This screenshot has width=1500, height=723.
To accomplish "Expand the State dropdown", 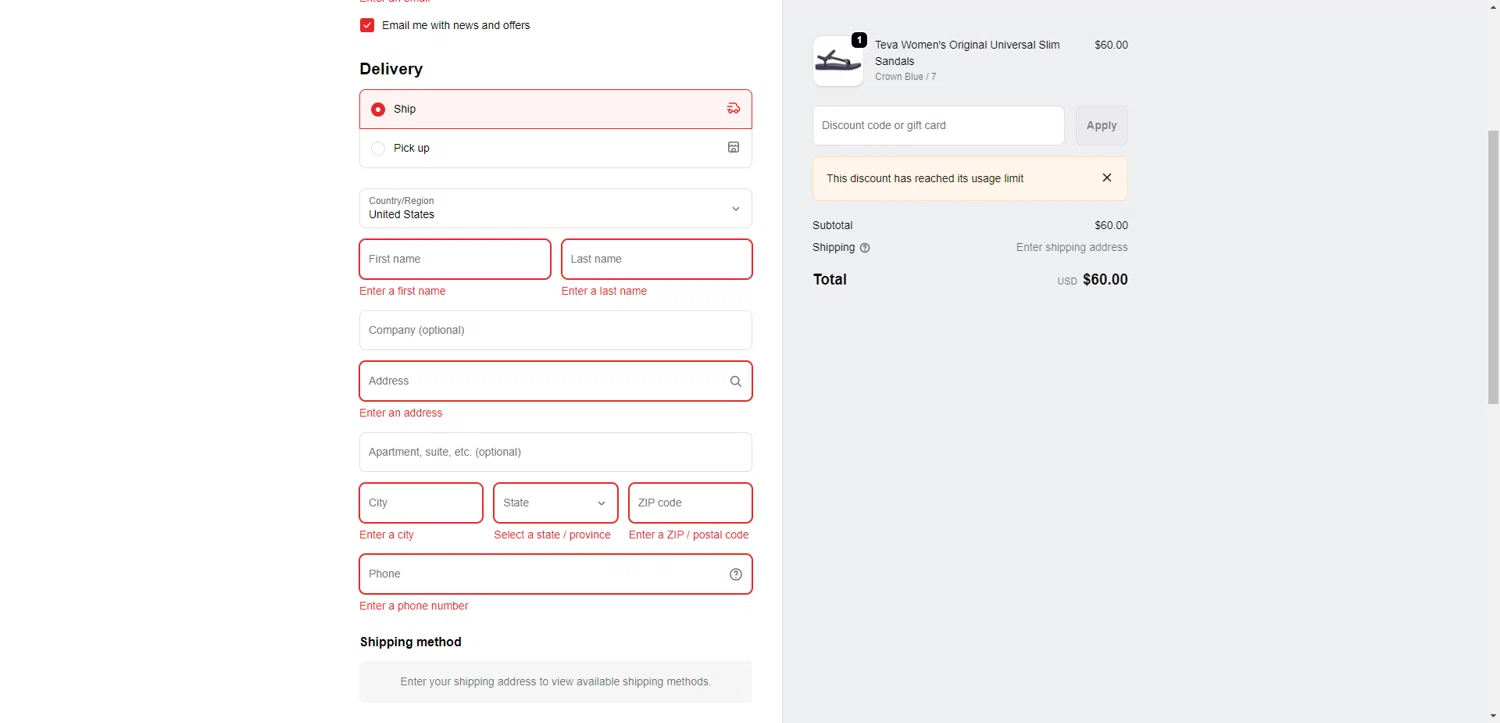I will (555, 503).
